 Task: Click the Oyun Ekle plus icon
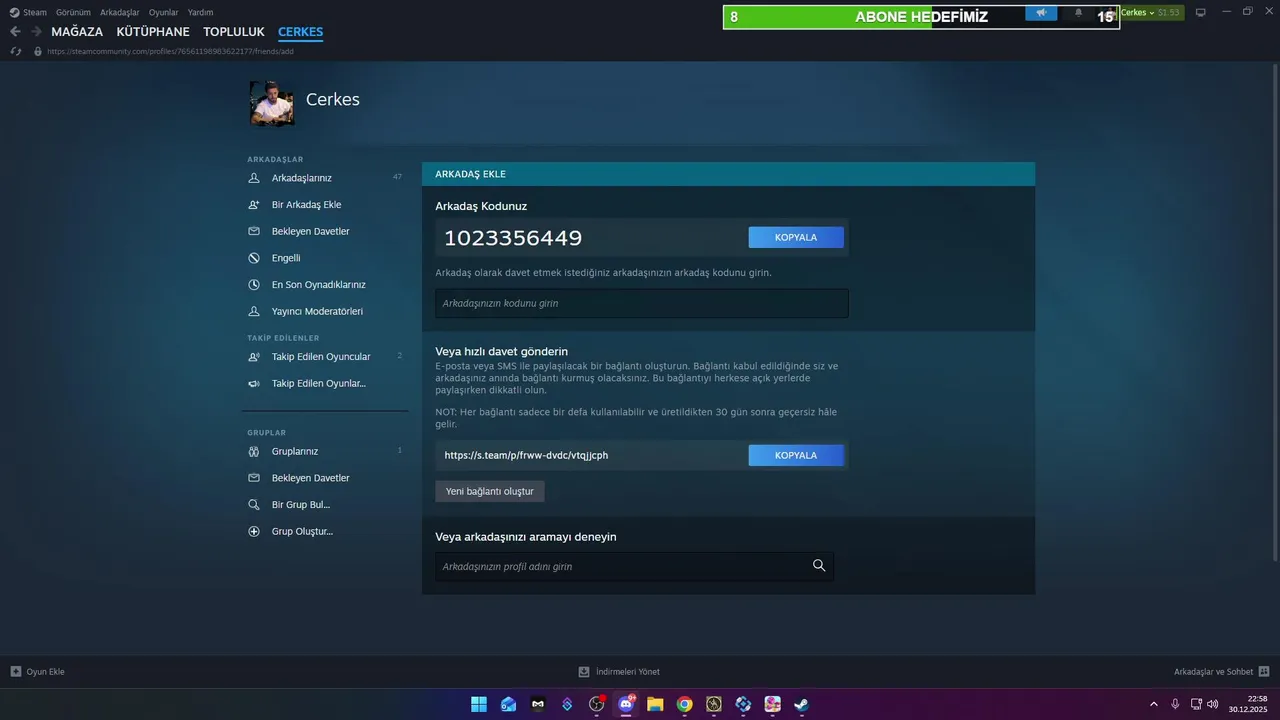pyautogui.click(x=16, y=672)
